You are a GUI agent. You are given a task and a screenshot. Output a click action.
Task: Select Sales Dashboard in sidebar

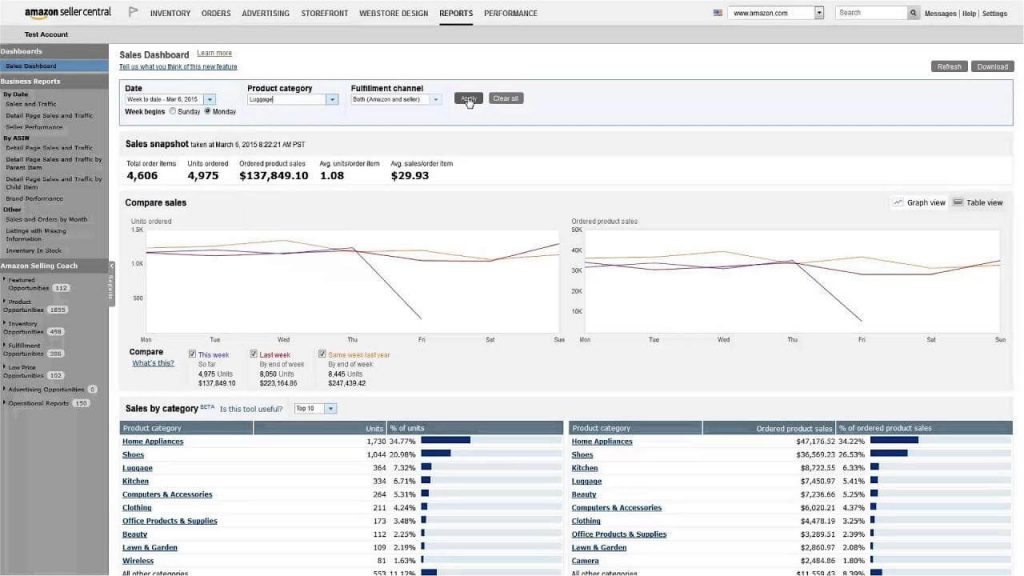click(54, 66)
